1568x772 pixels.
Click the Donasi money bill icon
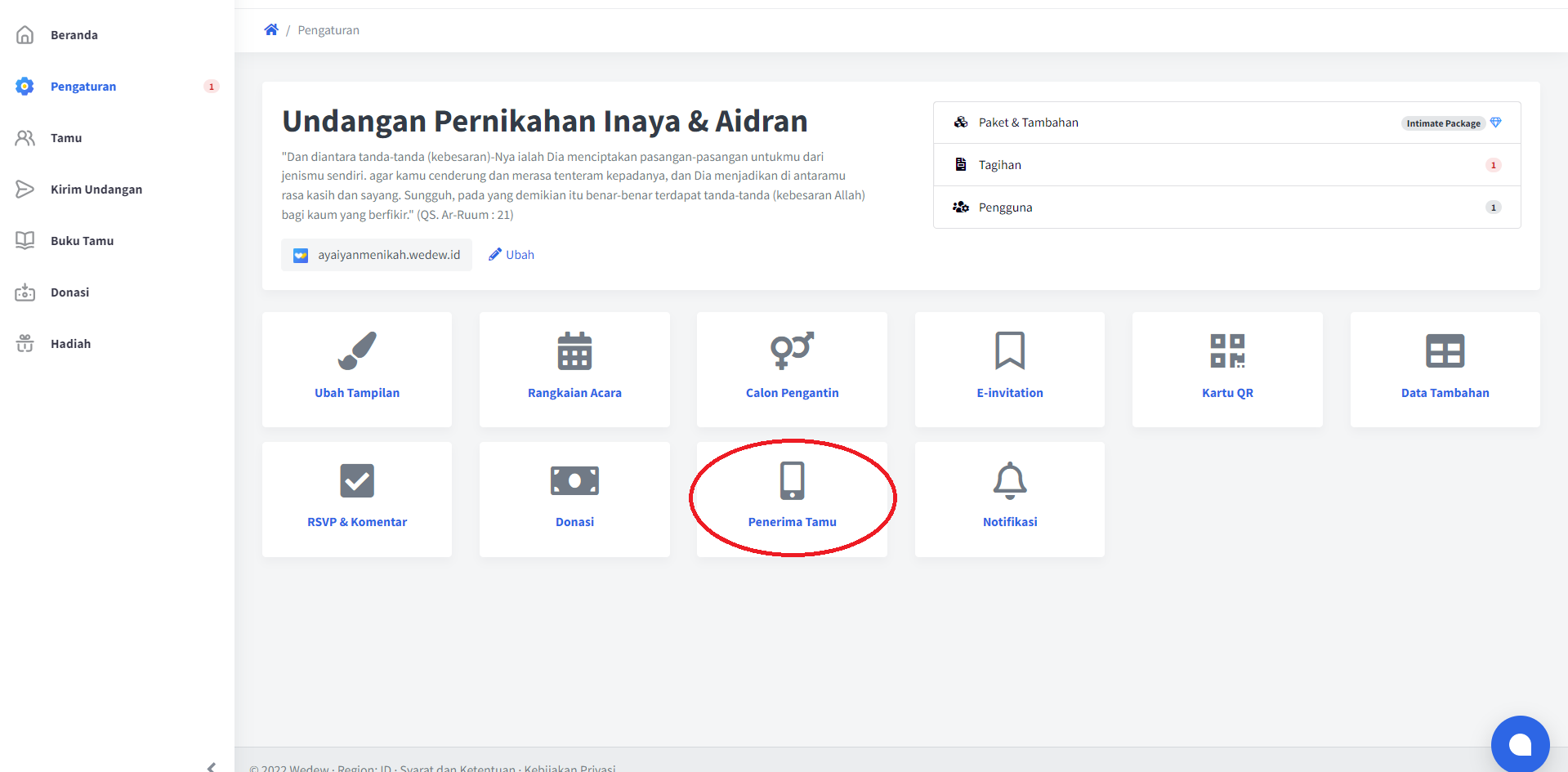pyautogui.click(x=574, y=480)
